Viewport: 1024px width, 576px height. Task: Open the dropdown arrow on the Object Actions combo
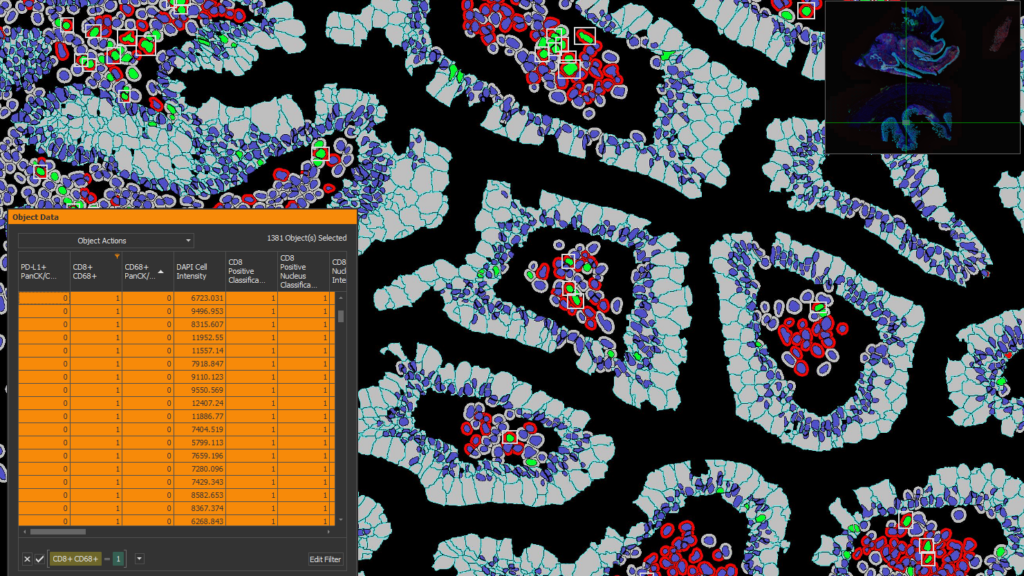point(189,240)
